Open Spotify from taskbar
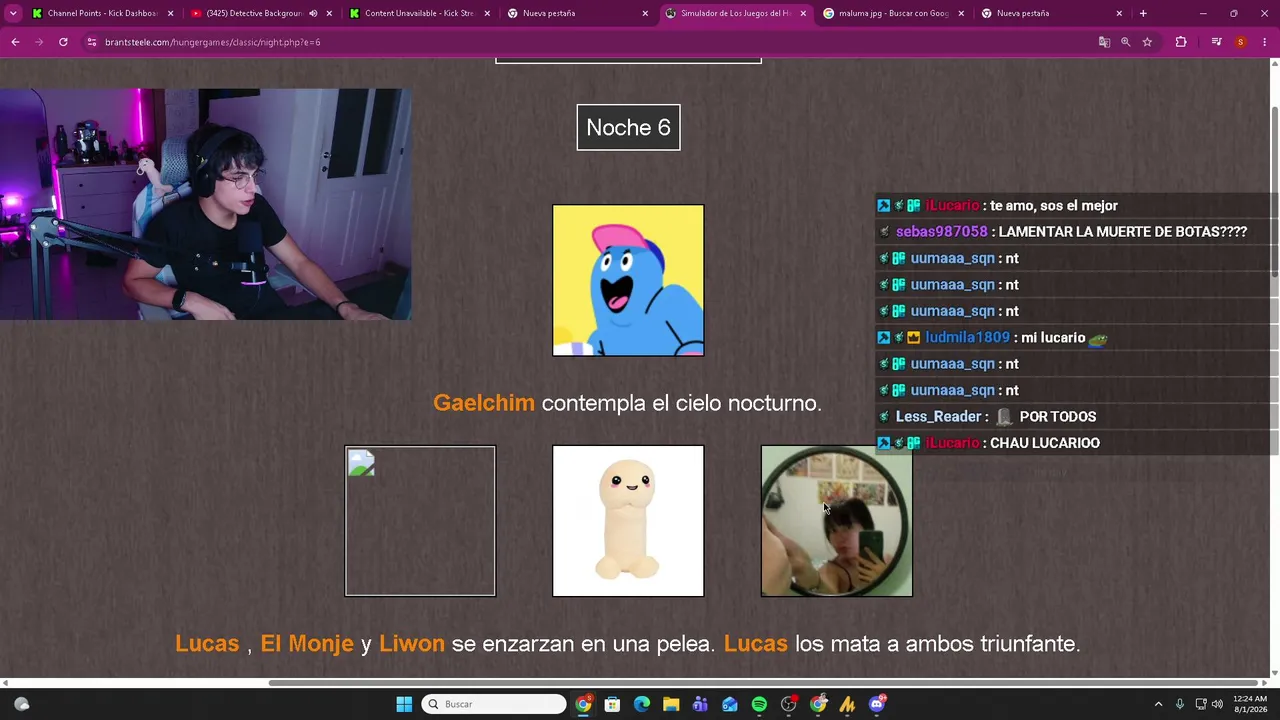Image resolution: width=1280 pixels, height=720 pixels. (759, 704)
